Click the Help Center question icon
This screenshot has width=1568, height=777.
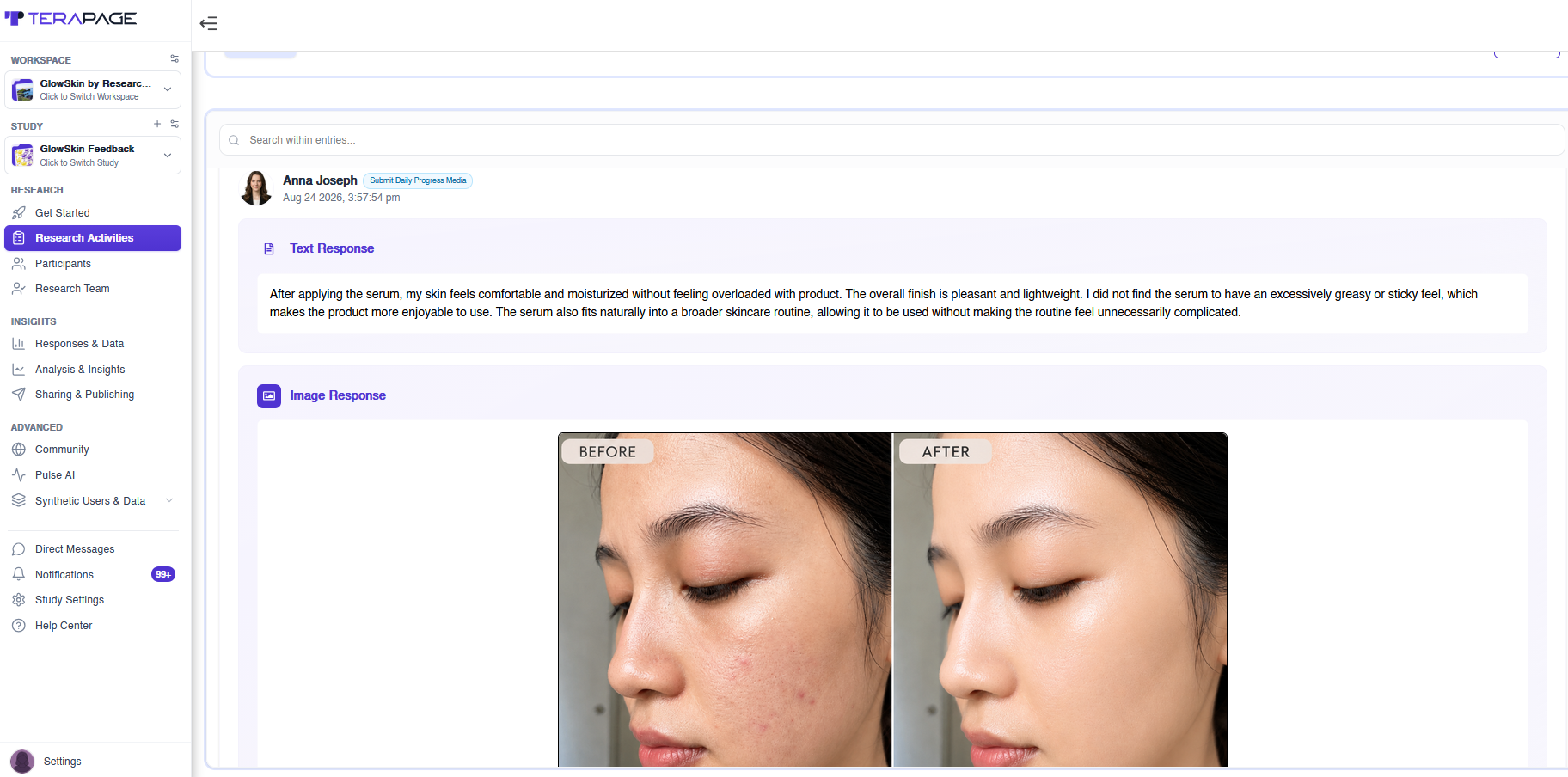coord(19,626)
